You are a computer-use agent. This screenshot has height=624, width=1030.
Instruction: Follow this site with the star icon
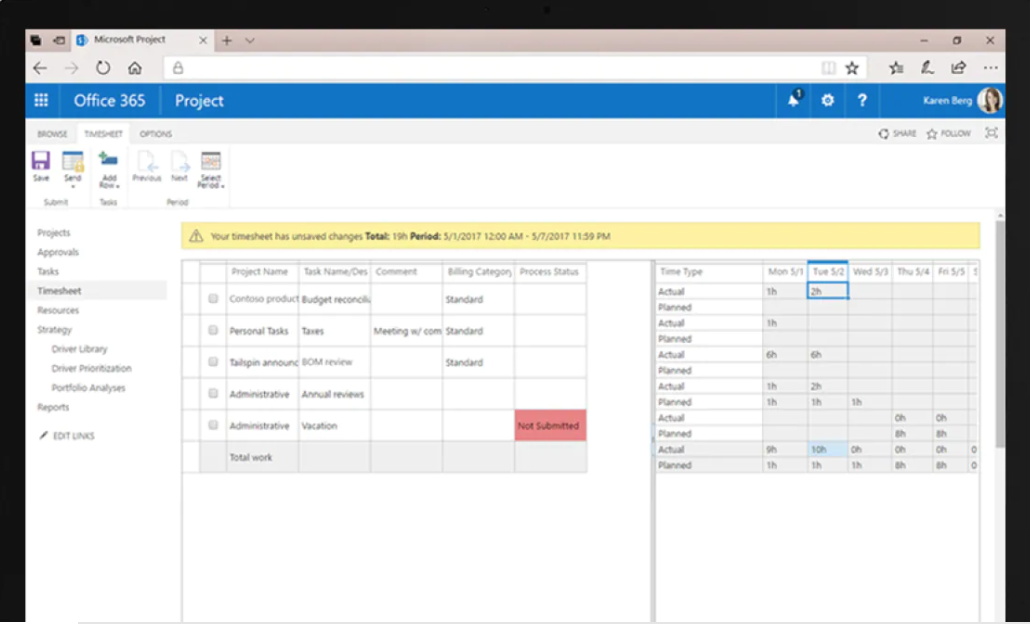931,133
